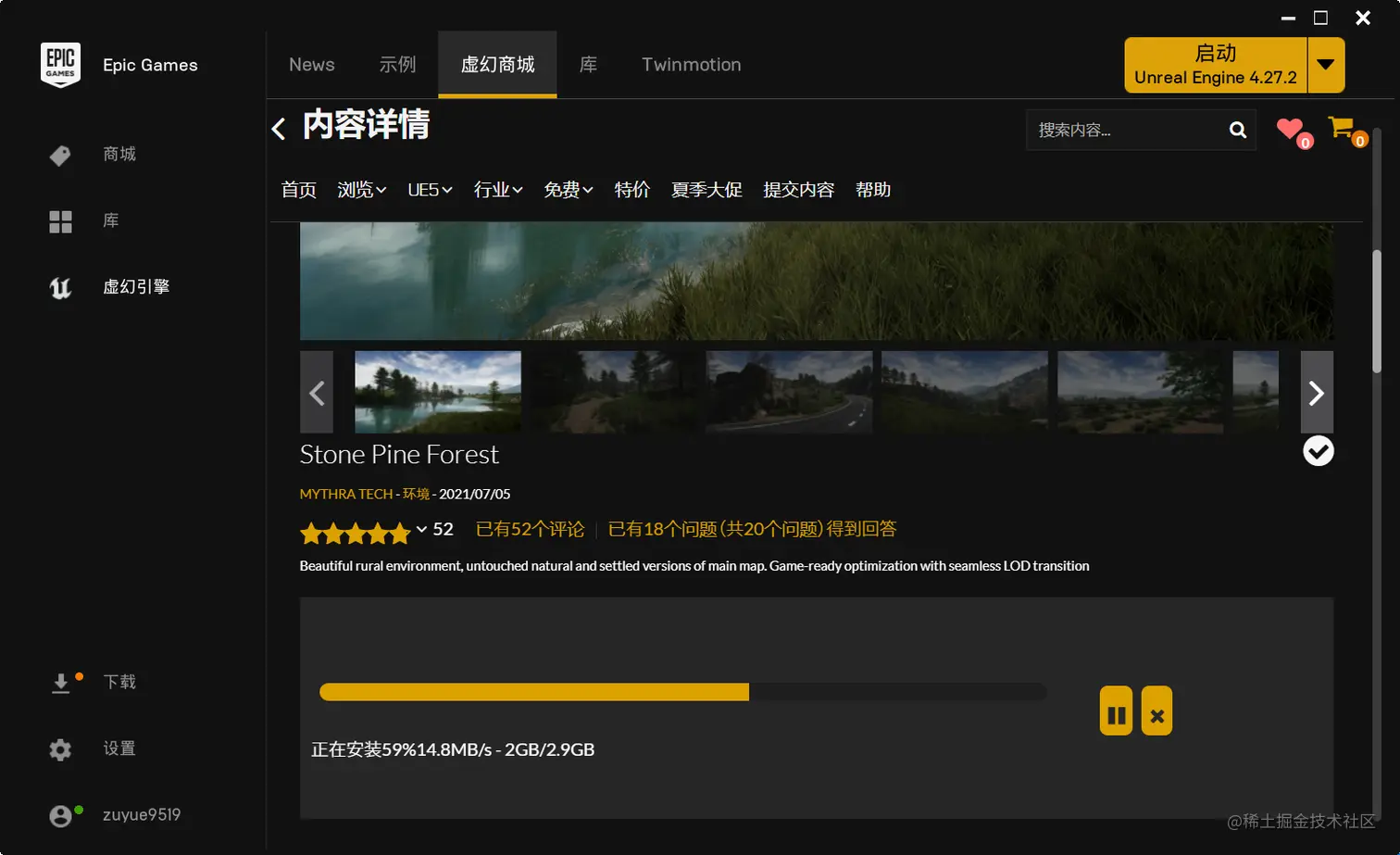Go to 首页 home menu item
The image size is (1400, 855).
(x=299, y=190)
